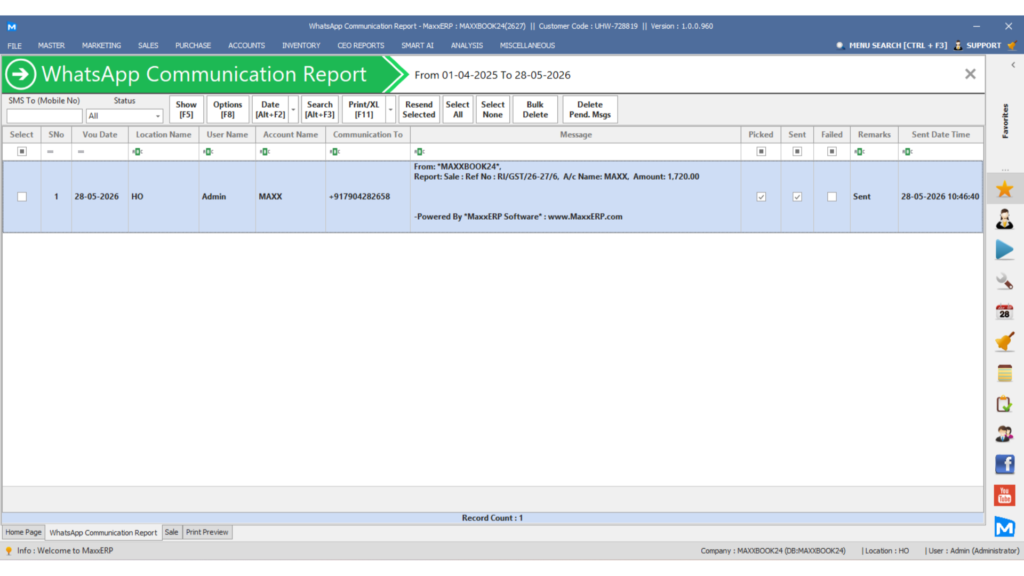Collapse the Favorites side panel chevron
Screen dimensions: 1024x576
pyautogui.click(x=1013, y=65)
